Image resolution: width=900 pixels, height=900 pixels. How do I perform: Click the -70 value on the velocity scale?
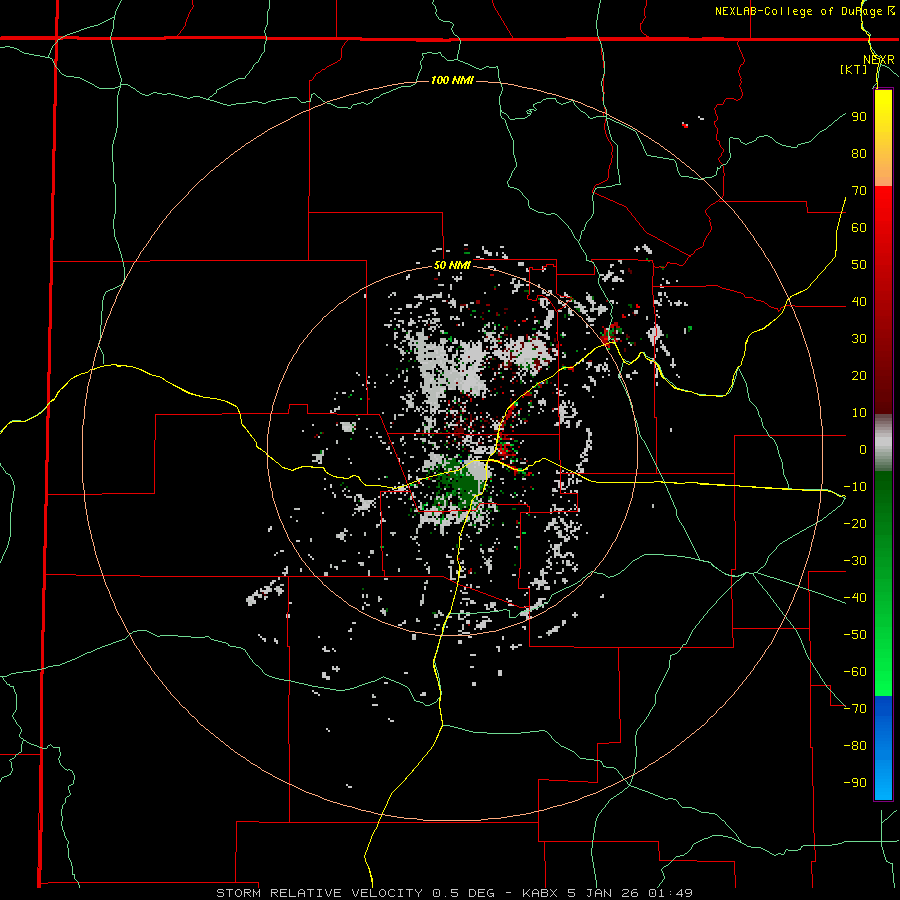[x=855, y=709]
